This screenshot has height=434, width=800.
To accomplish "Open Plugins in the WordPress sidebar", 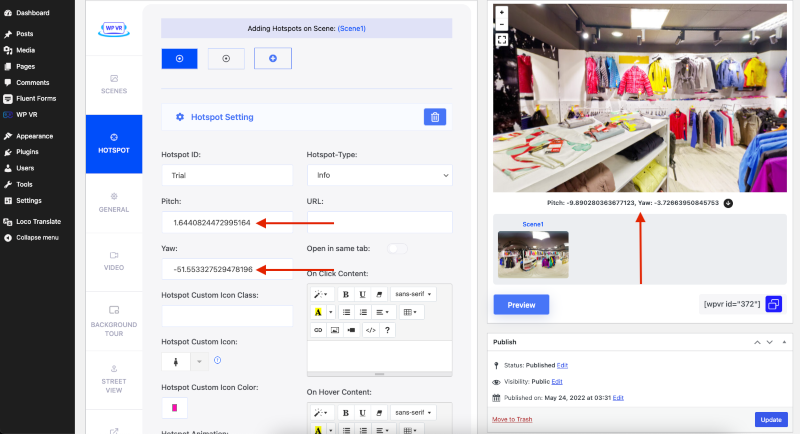I will pos(27,152).
